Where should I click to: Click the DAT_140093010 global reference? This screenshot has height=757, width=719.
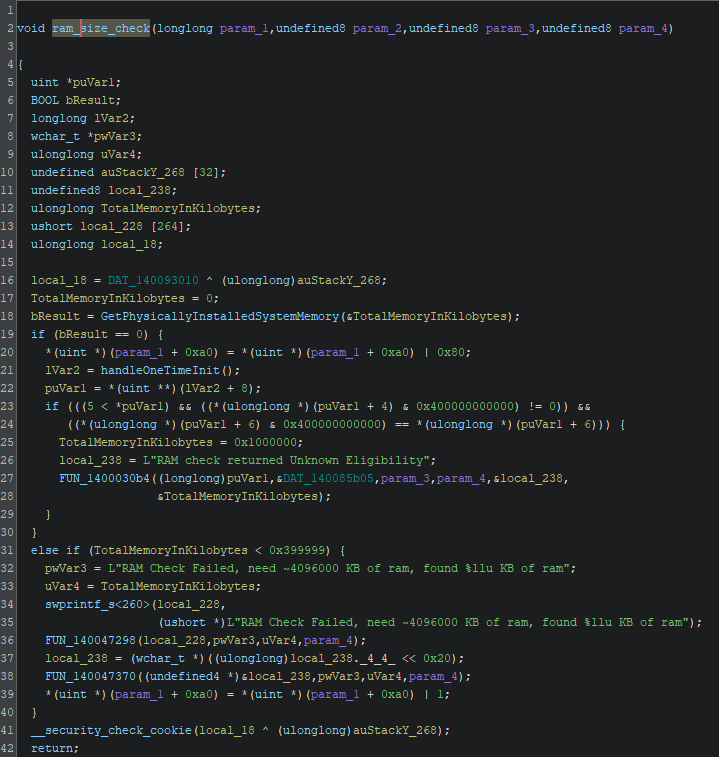click(x=153, y=280)
